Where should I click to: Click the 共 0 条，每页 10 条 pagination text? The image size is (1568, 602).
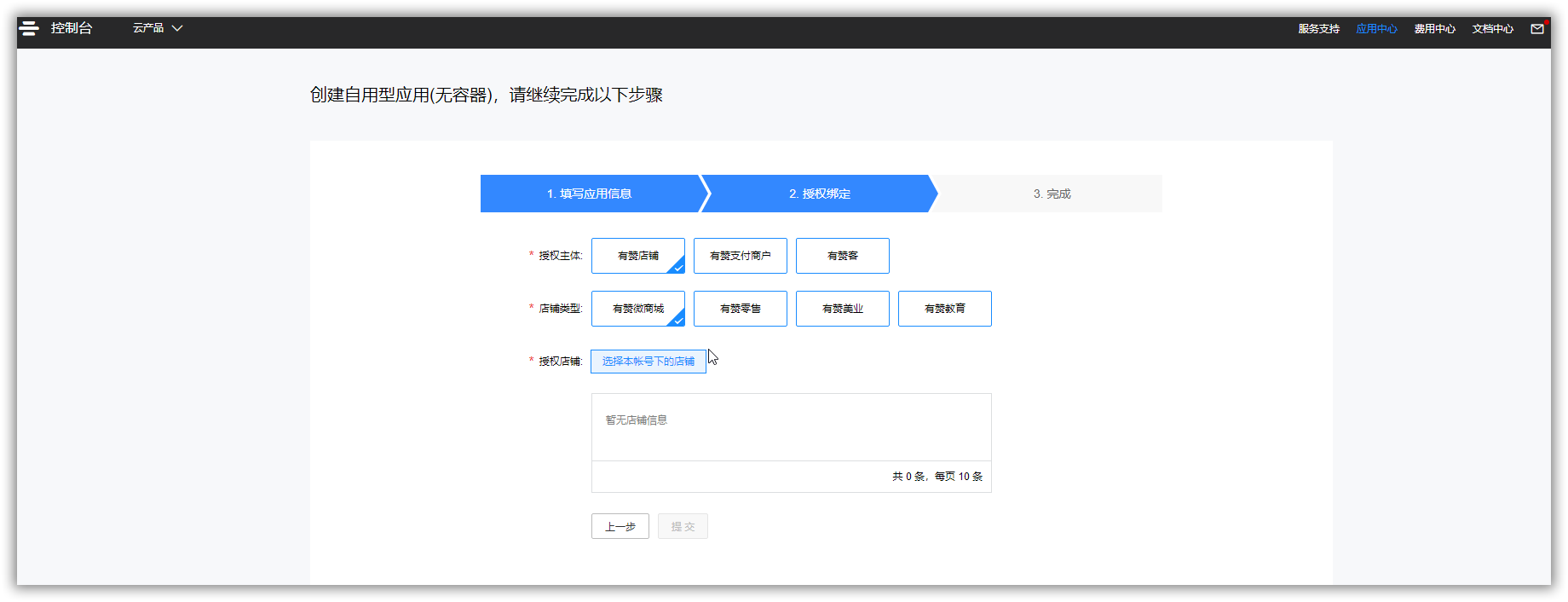[937, 477]
